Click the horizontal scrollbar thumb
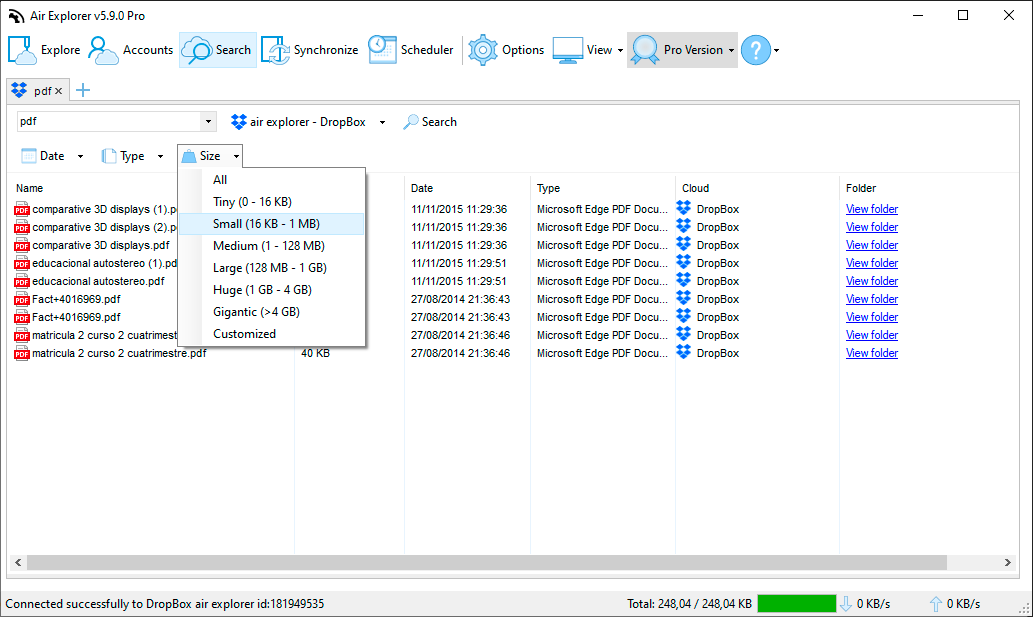 point(487,562)
